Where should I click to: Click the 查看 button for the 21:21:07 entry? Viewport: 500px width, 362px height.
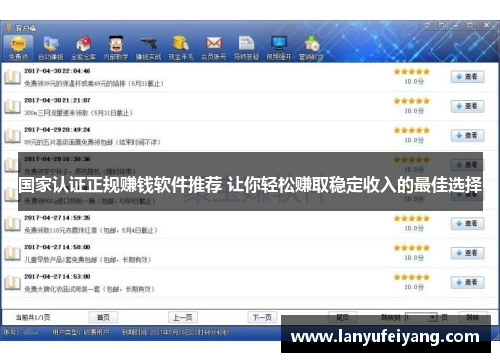pos(467,106)
